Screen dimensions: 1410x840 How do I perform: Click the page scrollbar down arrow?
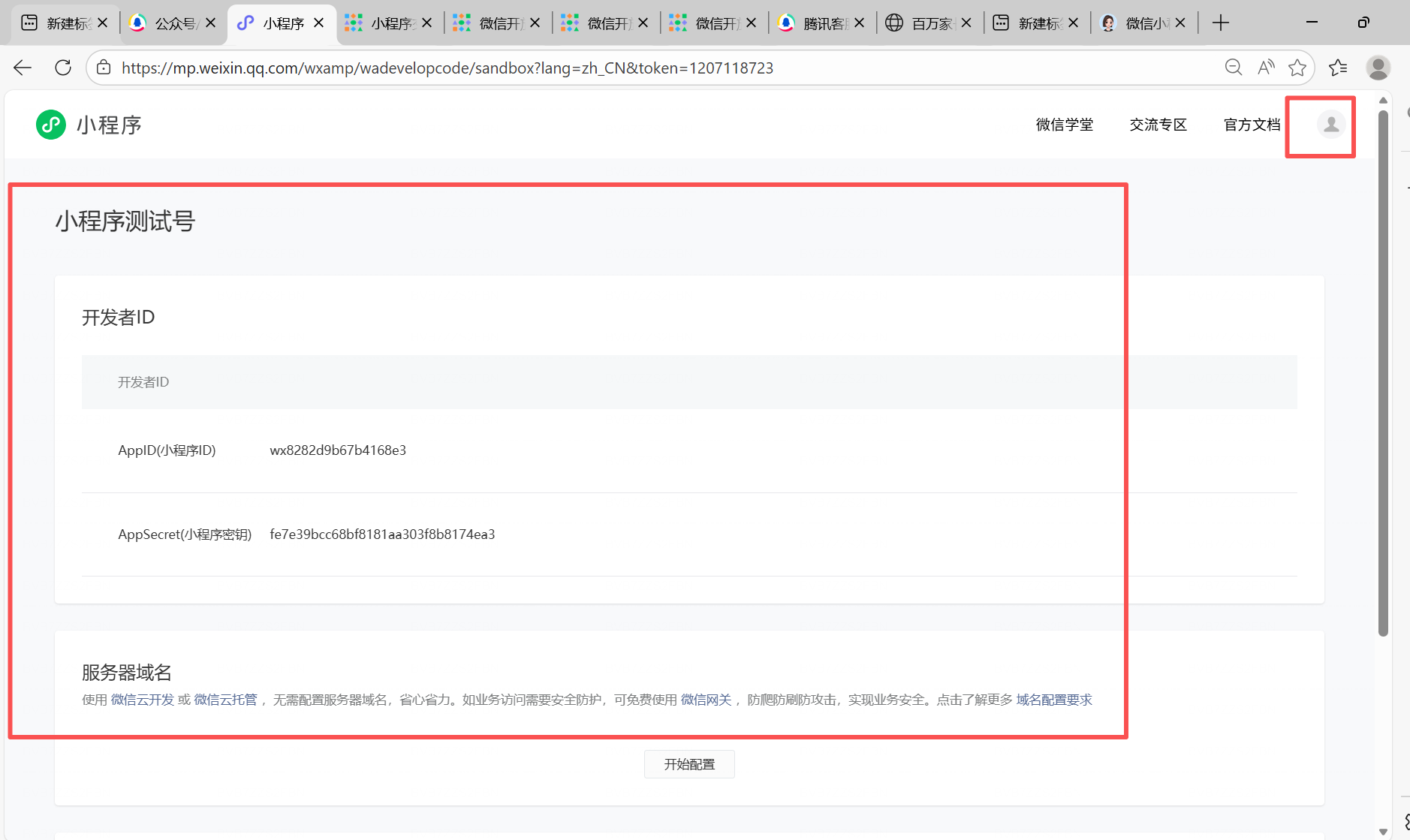1383,832
